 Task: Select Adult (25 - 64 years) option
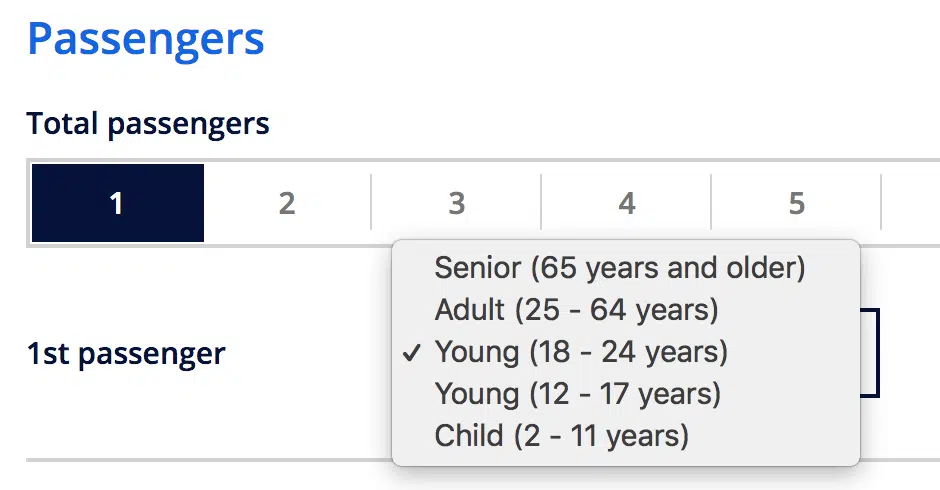577,310
